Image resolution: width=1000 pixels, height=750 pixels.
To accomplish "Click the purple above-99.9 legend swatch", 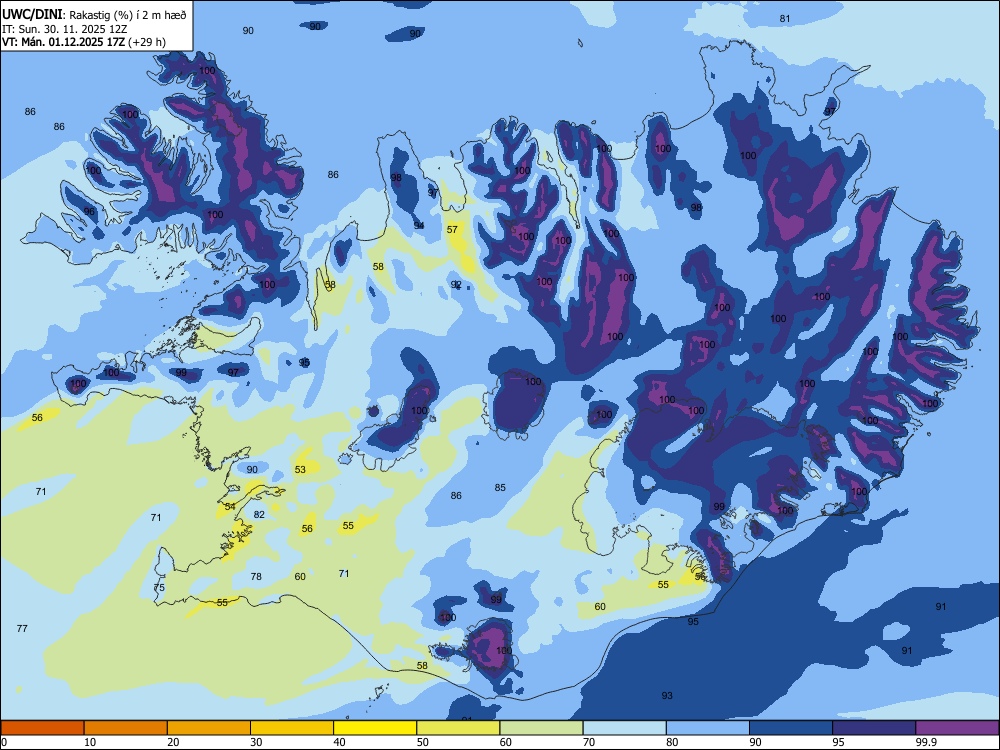I will coord(957,728).
